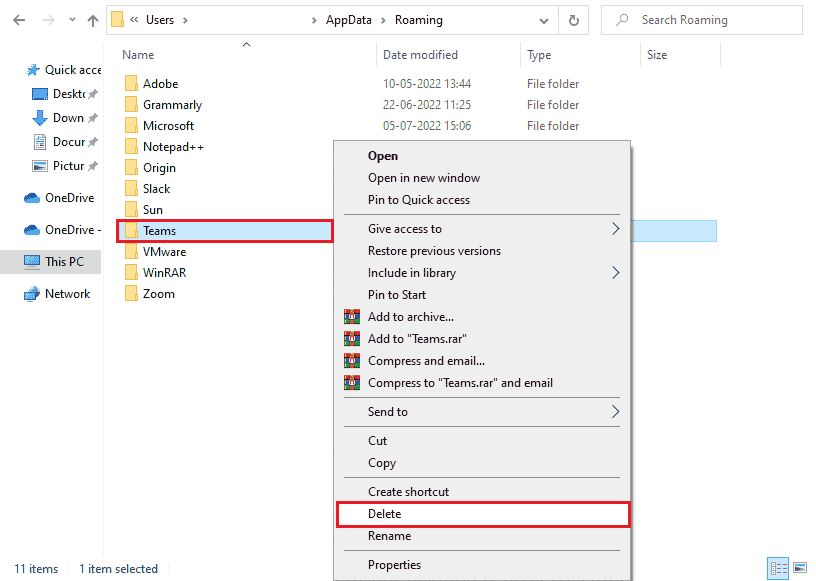Expand the Send to submenu

coord(482,411)
